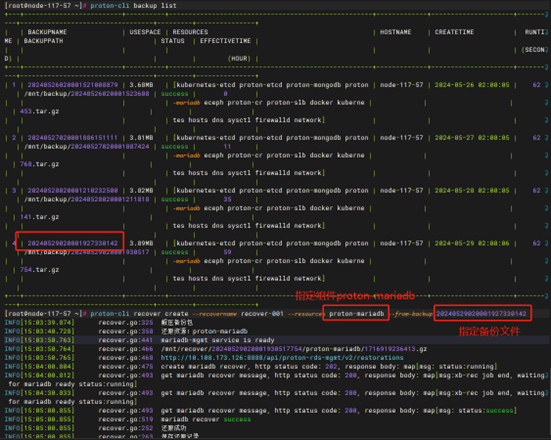Click effective time value '35' in row 3
The width and height of the screenshot is (551, 440).
point(227,199)
